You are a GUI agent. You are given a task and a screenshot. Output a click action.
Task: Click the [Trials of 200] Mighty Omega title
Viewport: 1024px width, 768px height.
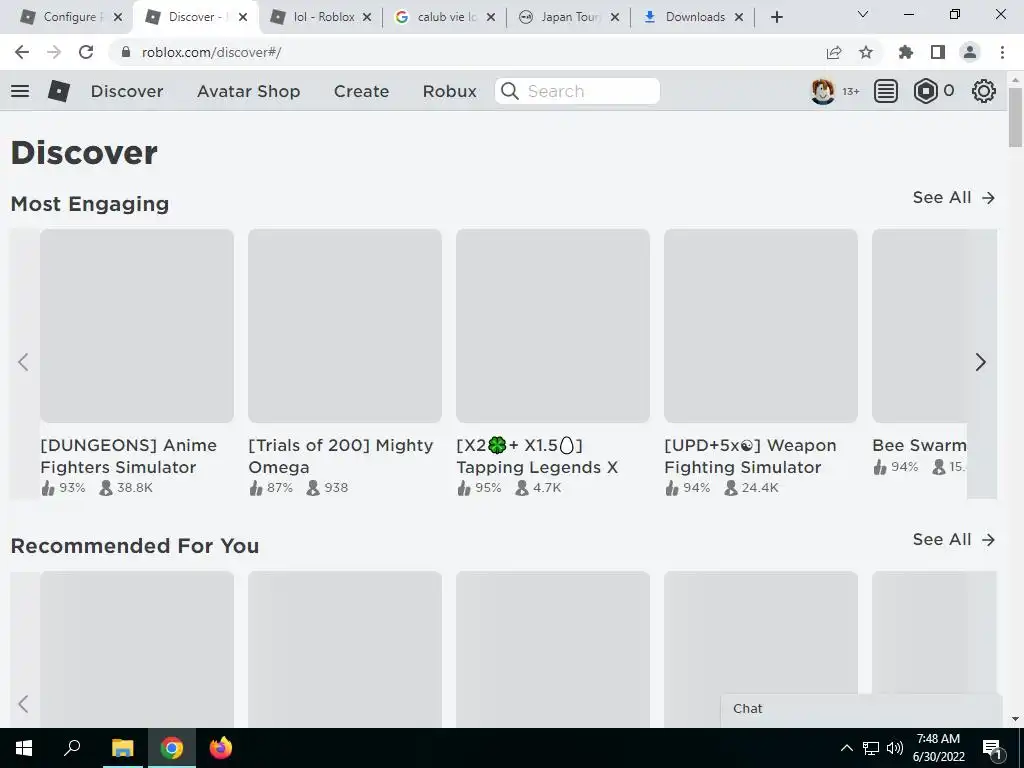[x=341, y=456]
